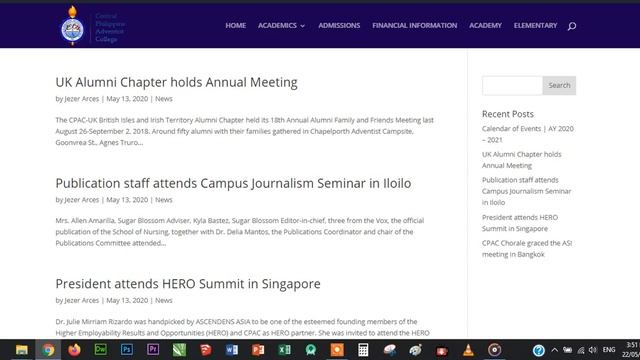Open the red app icon before Word
640x360 pixels.
(206, 350)
